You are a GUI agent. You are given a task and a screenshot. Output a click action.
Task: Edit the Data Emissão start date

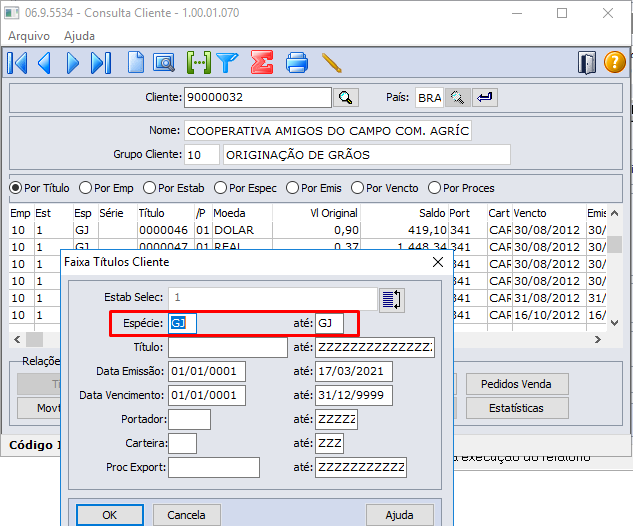pos(207,371)
